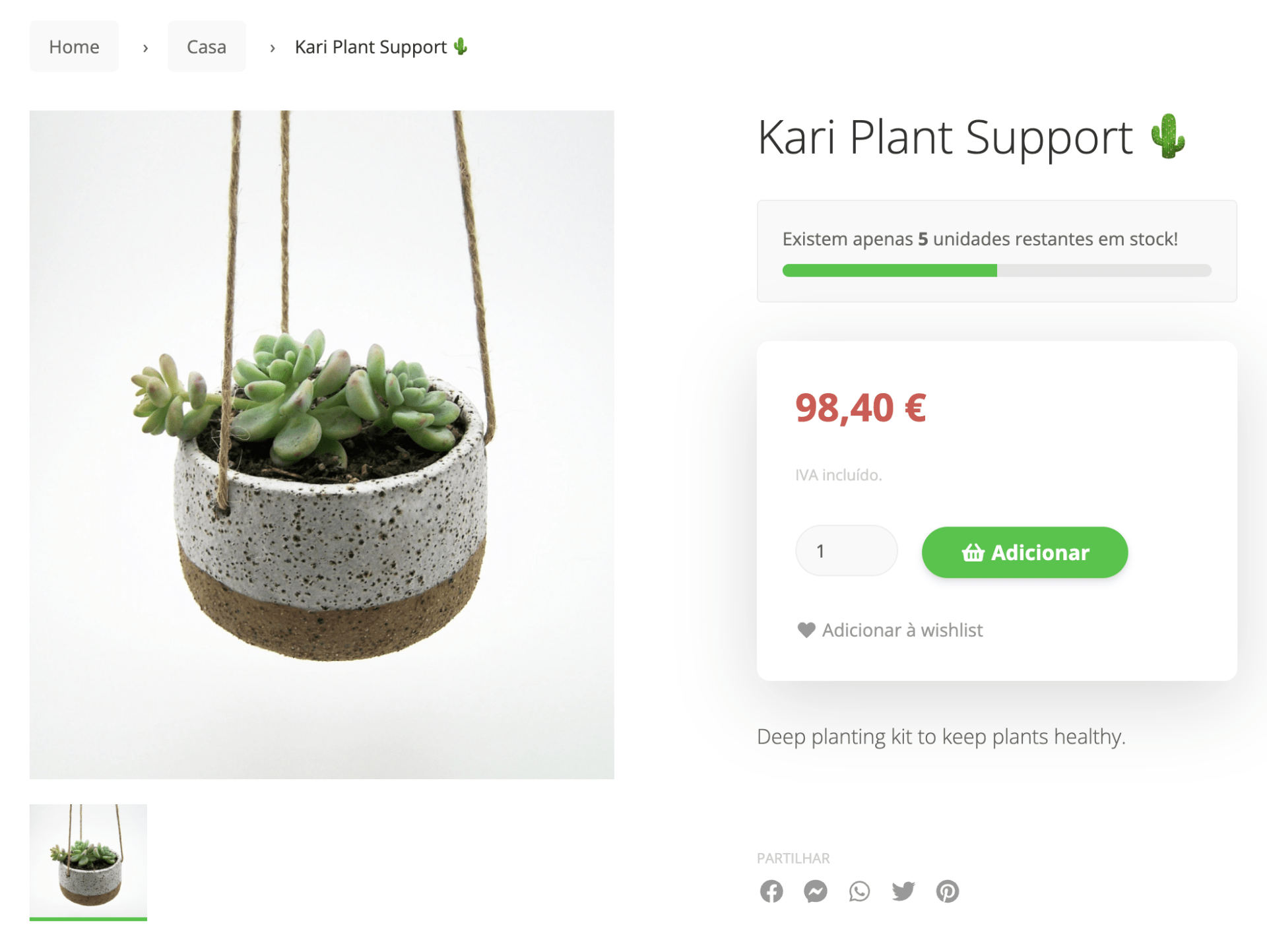
Task: Click the chevron after Home breadcrumb
Action: [145, 48]
